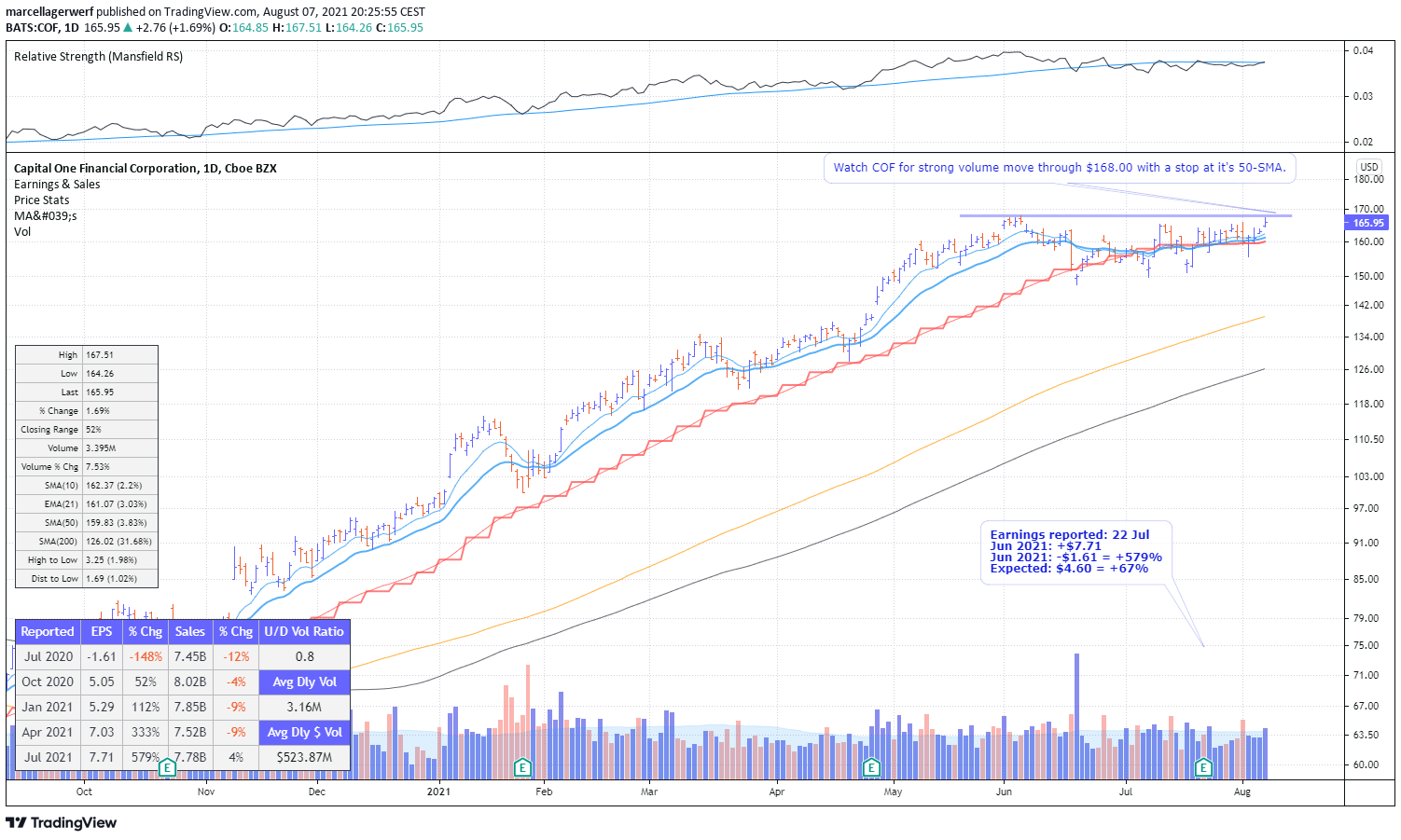Click the Vol indicator label in the legend
The image size is (1401, 840).
point(22,232)
